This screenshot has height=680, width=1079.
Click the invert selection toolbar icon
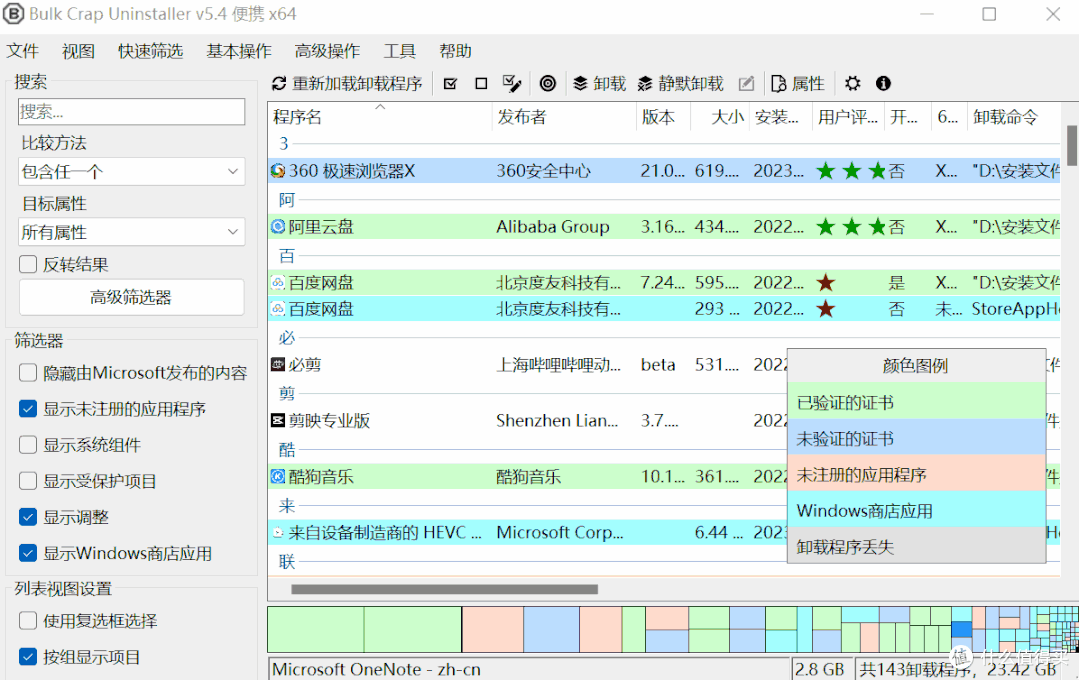[511, 84]
